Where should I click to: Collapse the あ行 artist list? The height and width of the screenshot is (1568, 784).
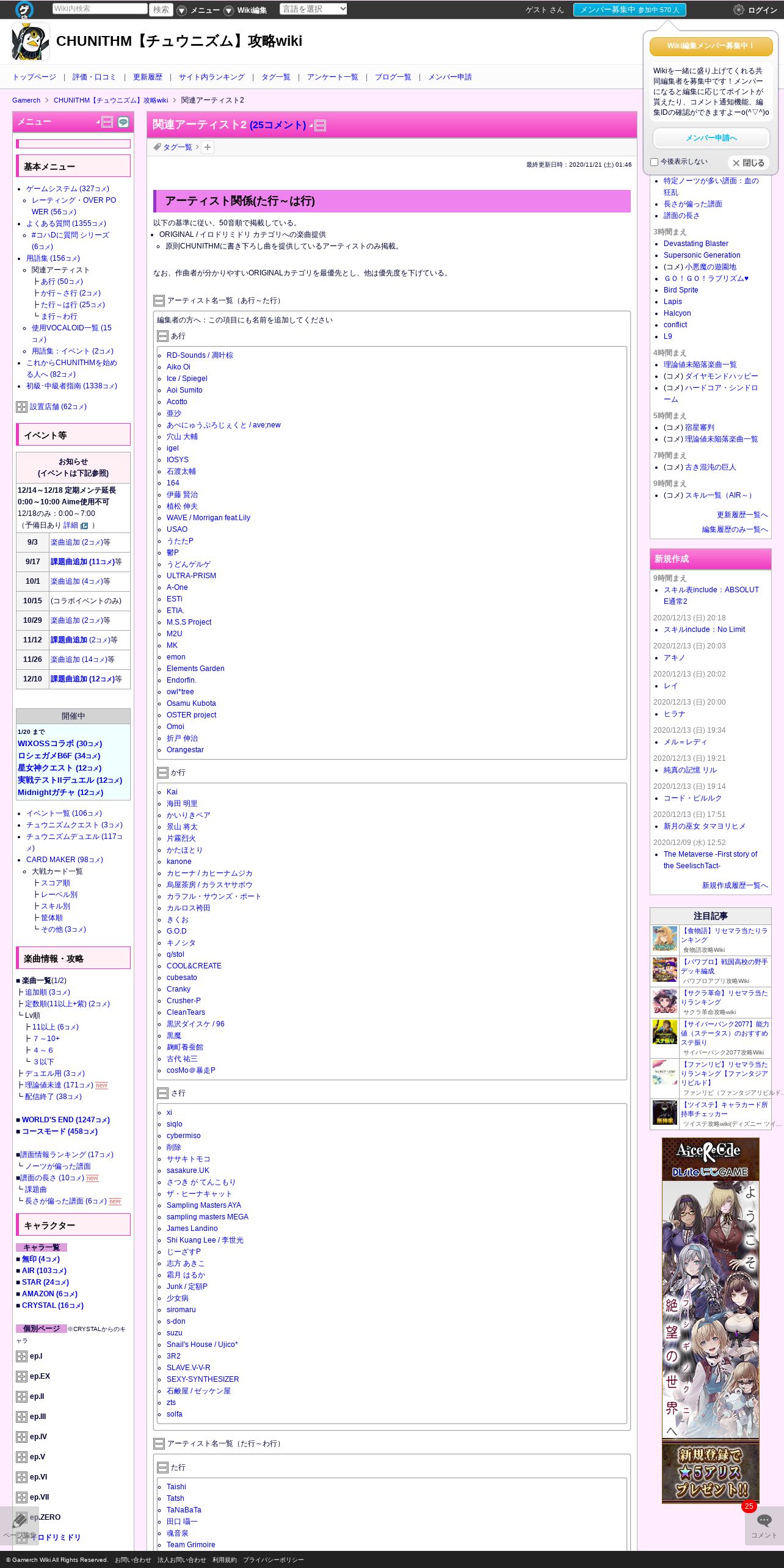[x=162, y=336]
